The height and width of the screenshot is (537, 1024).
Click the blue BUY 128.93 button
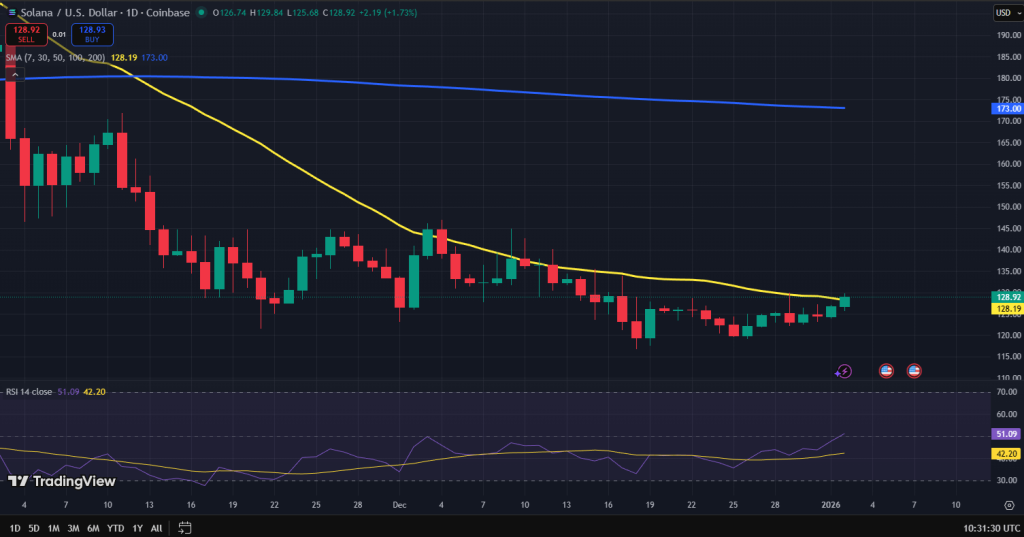click(x=92, y=35)
